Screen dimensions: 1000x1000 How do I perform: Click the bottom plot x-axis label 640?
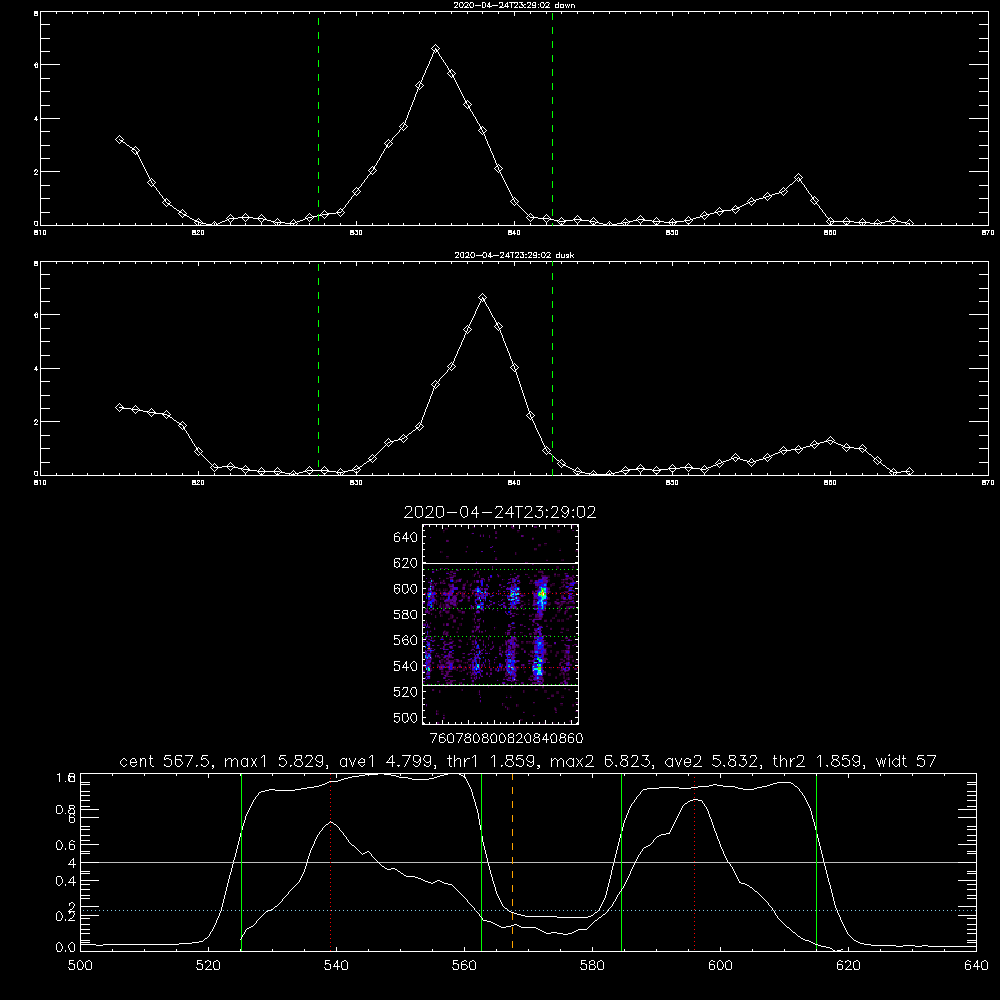[976, 966]
